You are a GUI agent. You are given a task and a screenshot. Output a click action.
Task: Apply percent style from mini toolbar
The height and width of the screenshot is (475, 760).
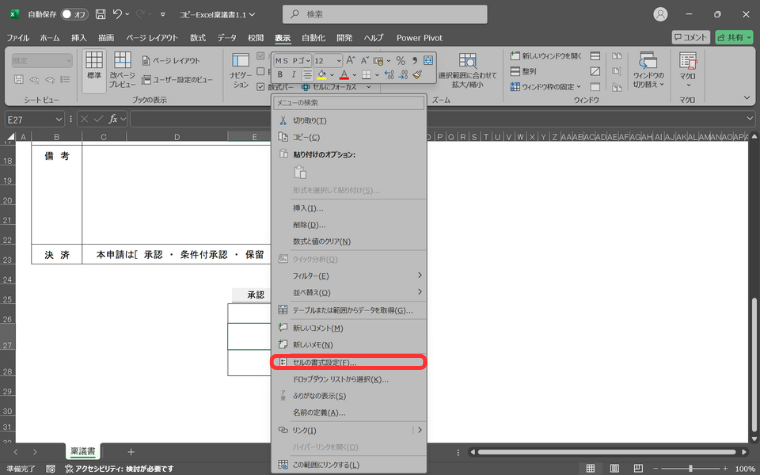pos(400,61)
